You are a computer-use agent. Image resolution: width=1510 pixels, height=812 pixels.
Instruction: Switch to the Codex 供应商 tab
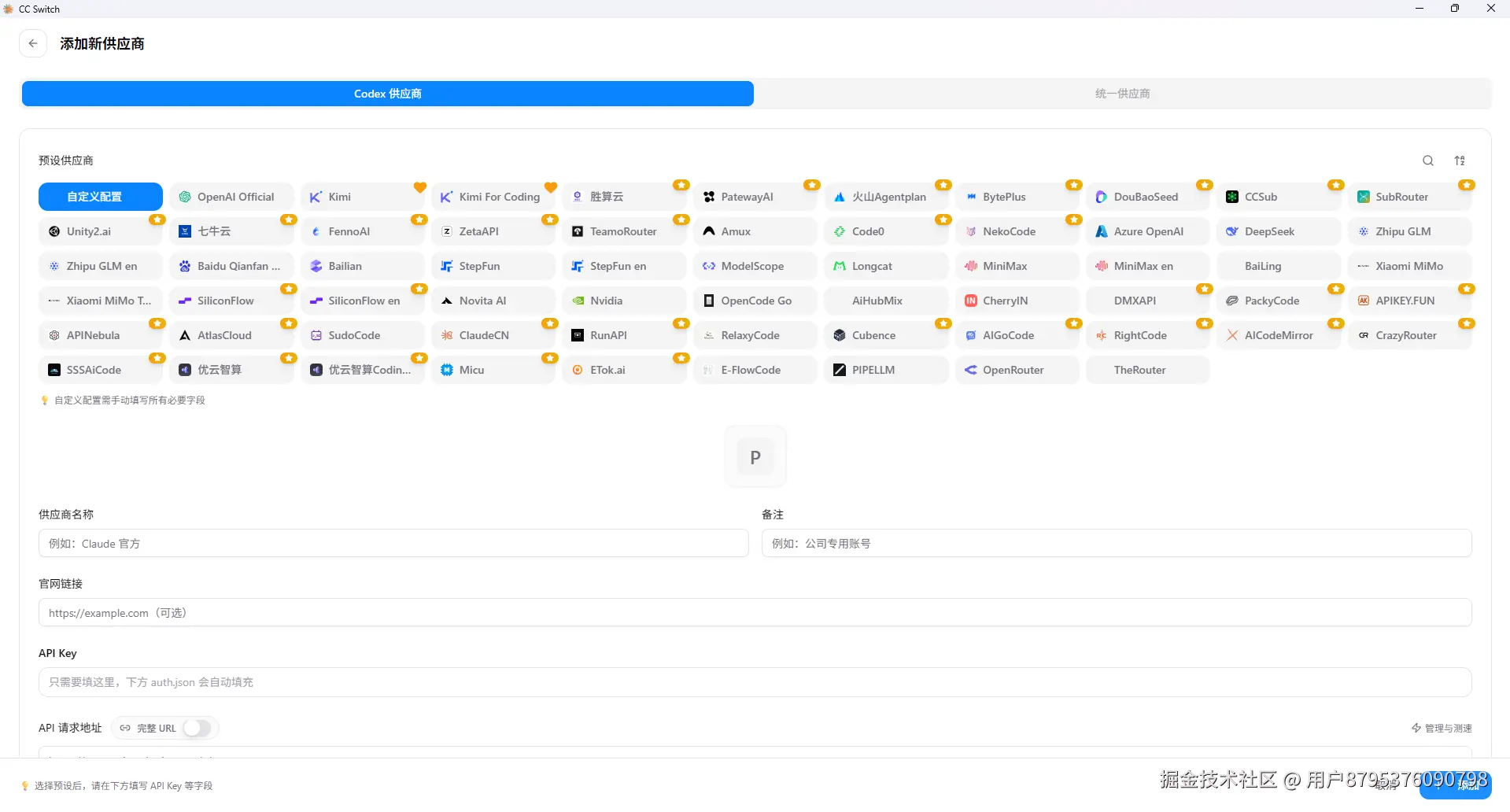(x=388, y=94)
